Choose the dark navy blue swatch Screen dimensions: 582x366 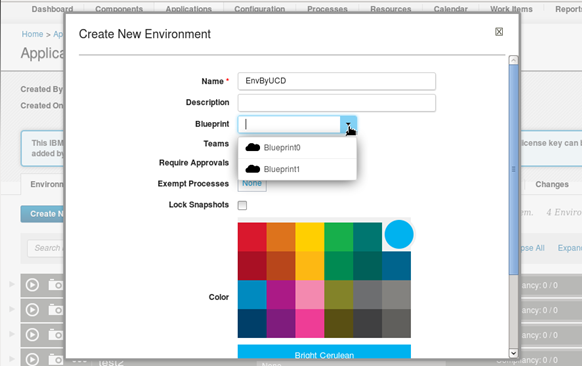(252, 323)
